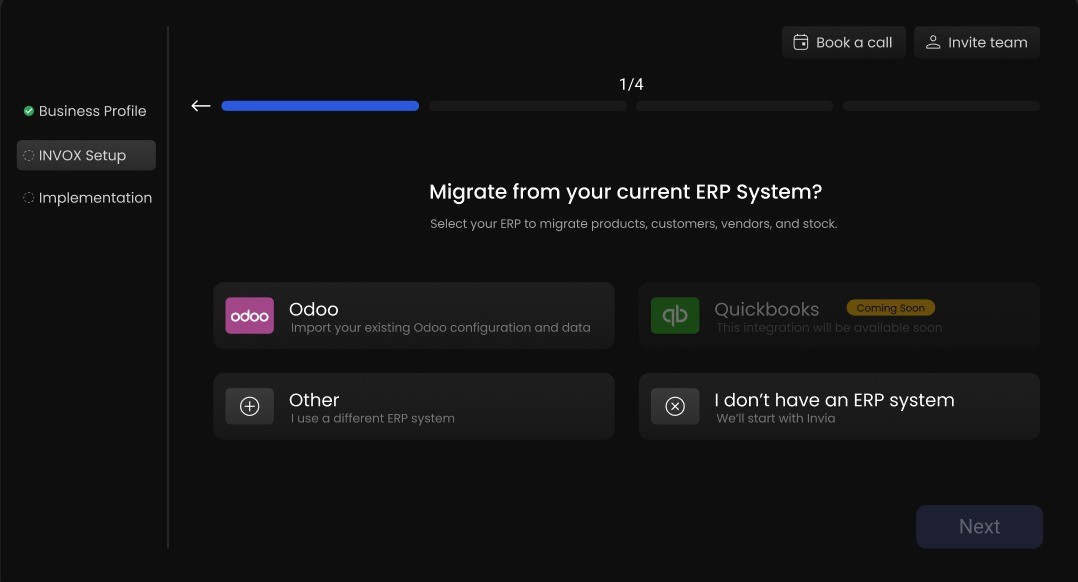
Task: Click the Odoo logo icon
Action: [250, 315]
